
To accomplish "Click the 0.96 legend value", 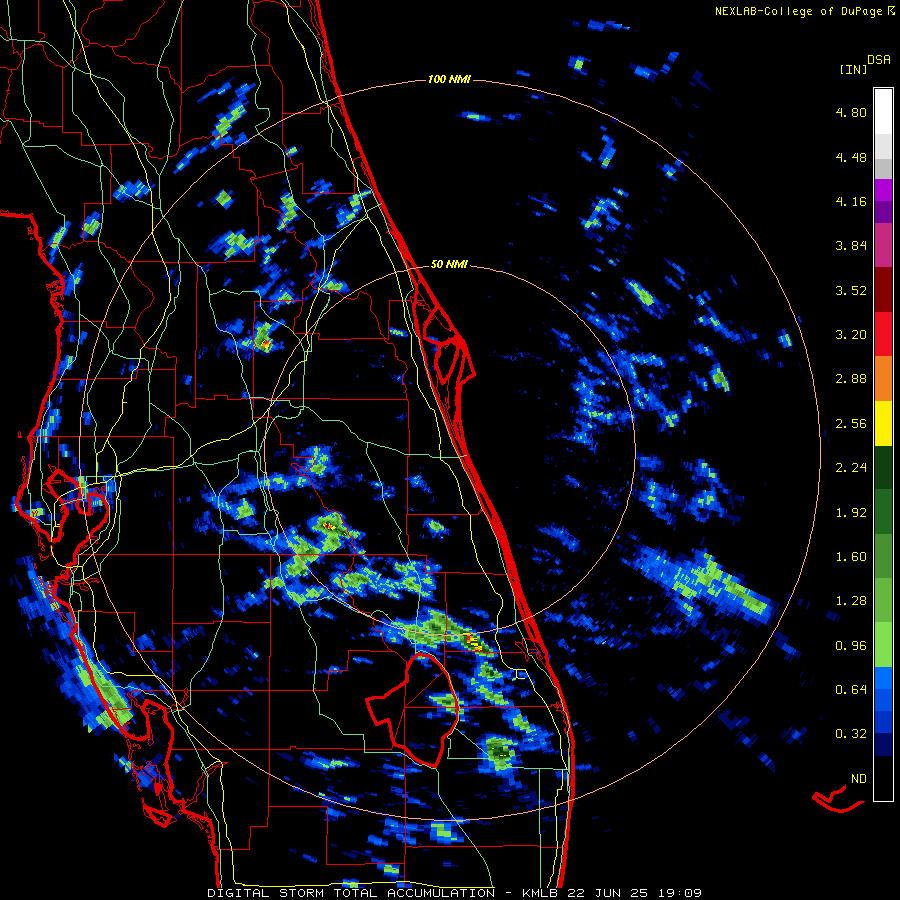I will [x=851, y=646].
